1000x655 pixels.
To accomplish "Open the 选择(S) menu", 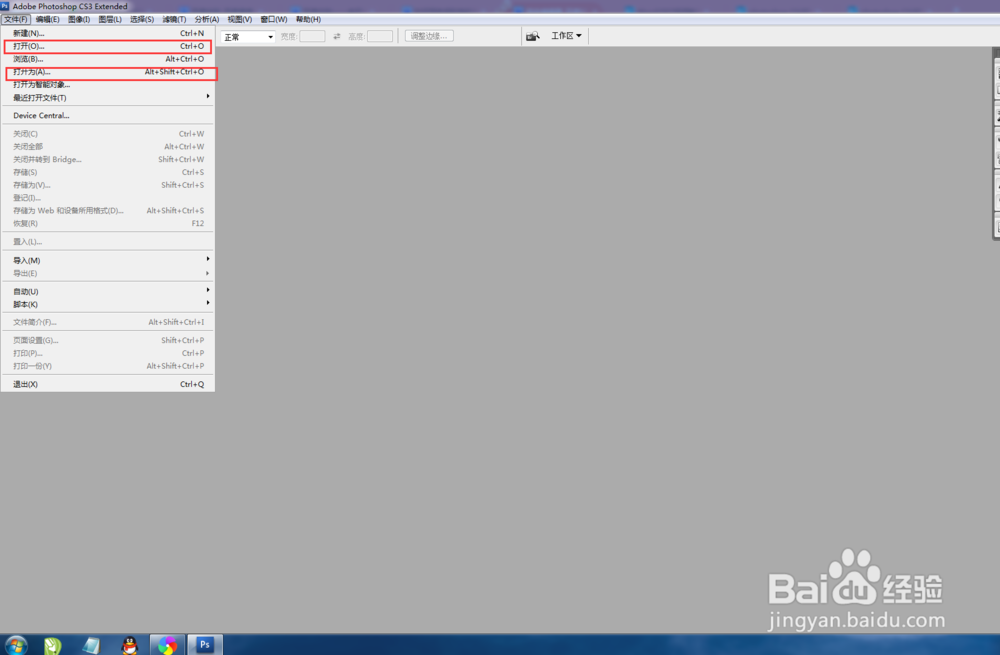I will pyautogui.click(x=142, y=19).
